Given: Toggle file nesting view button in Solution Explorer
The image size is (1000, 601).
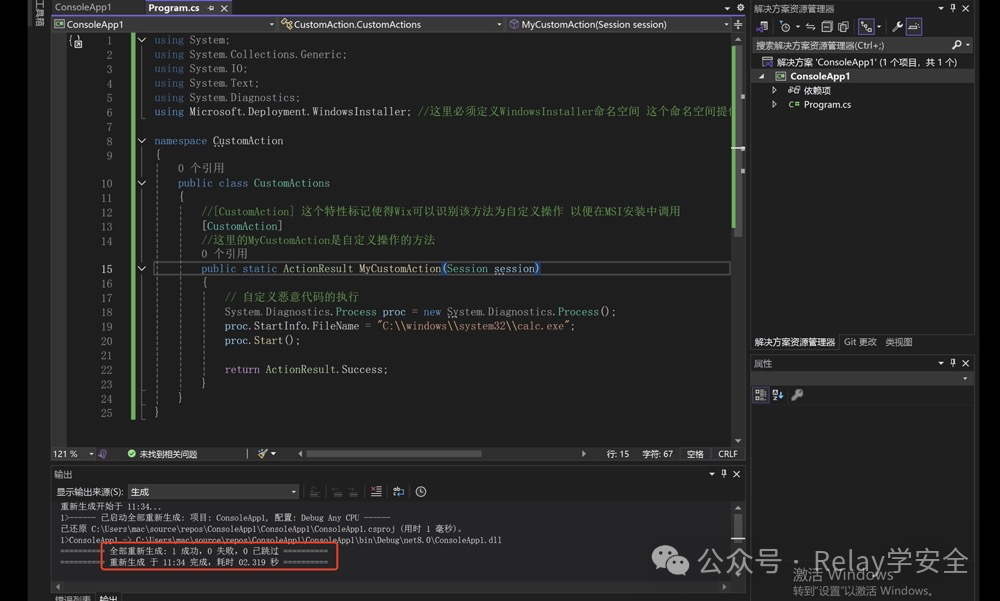Looking at the screenshot, I should coord(865,27).
